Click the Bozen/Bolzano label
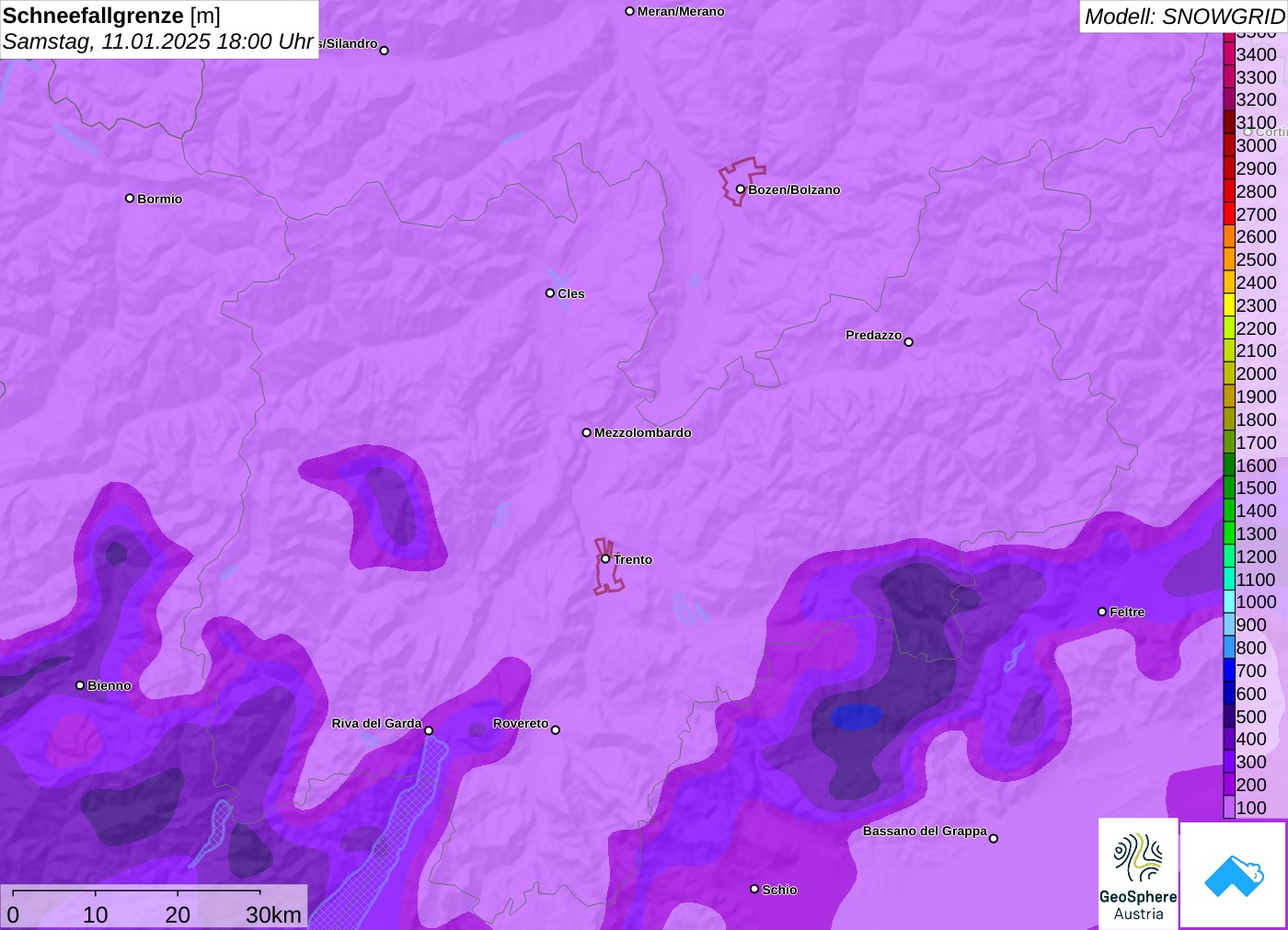The image size is (1288, 930). pyautogui.click(x=794, y=189)
